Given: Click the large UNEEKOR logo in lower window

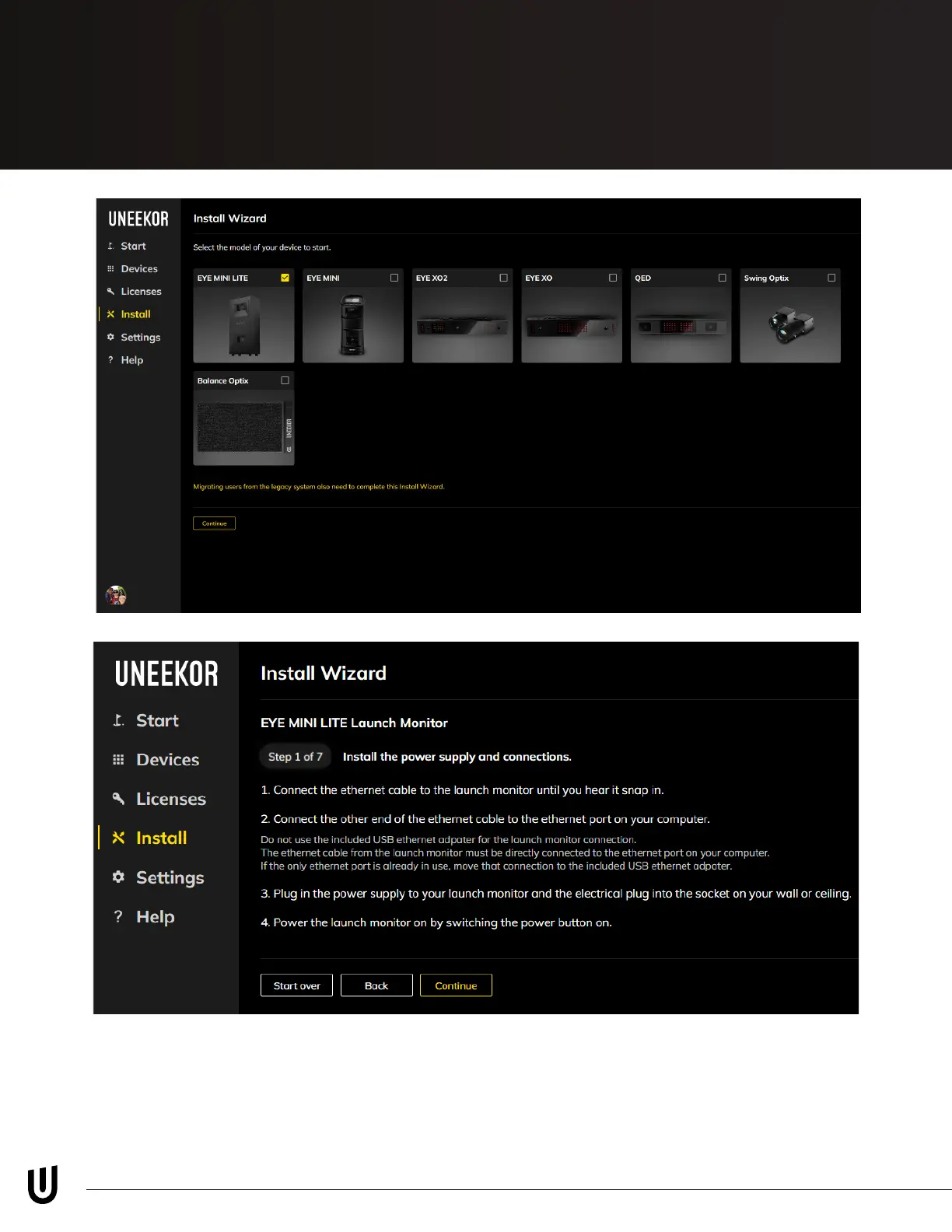Looking at the screenshot, I should point(166,674).
